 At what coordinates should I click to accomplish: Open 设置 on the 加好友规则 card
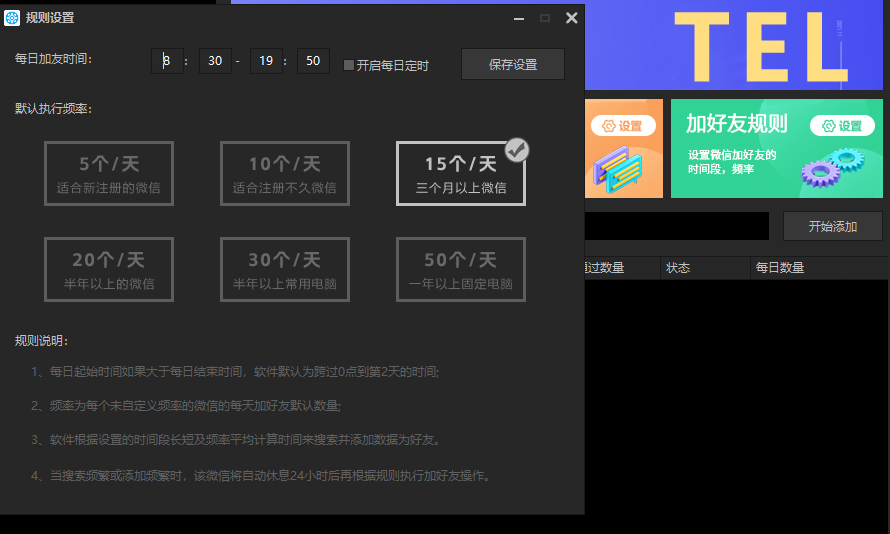841,126
